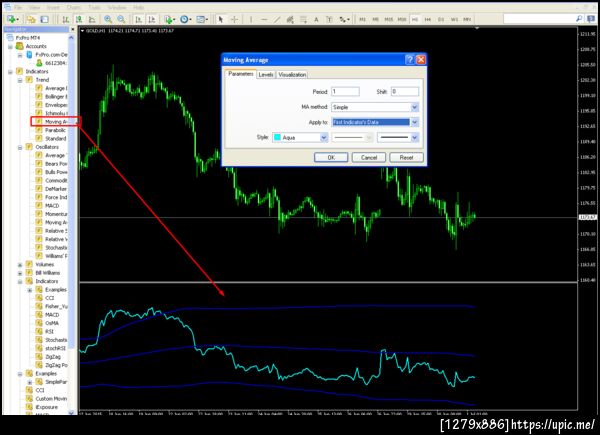Click the Period input field
This screenshot has height=435, width=600.
pos(345,91)
